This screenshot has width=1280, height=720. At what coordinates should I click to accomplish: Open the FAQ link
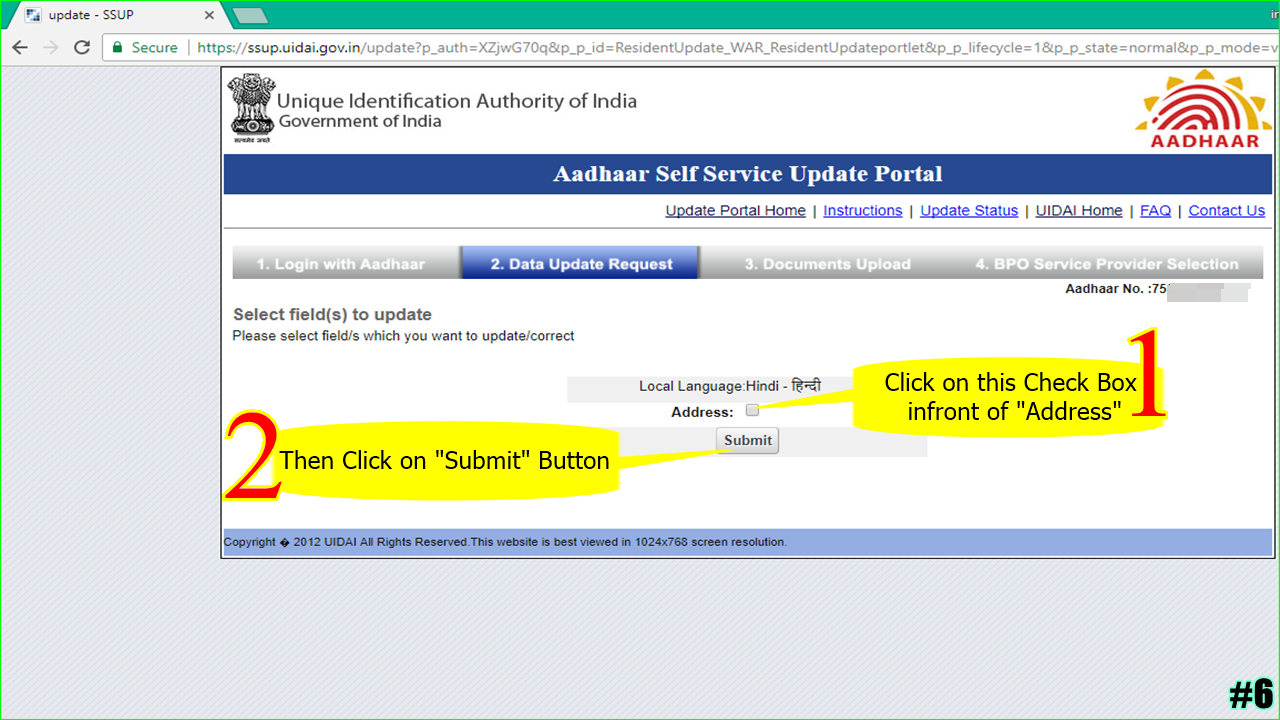[x=1155, y=211]
